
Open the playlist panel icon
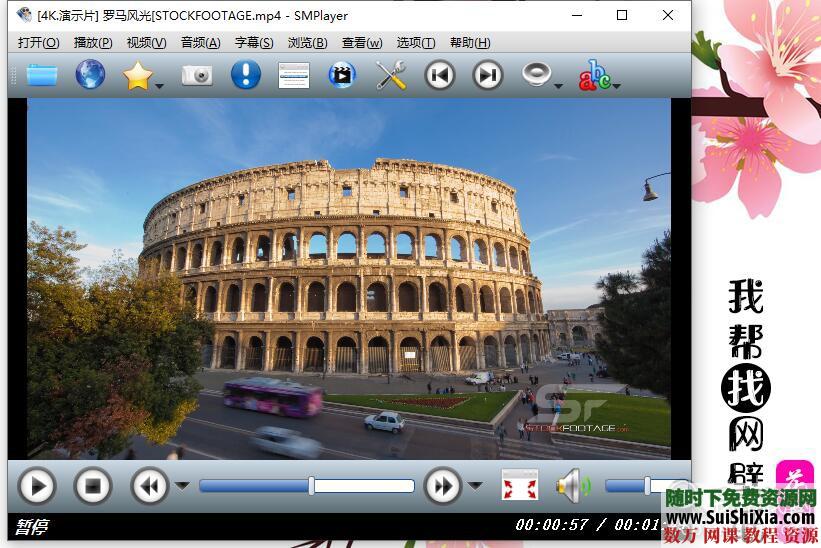[293, 75]
